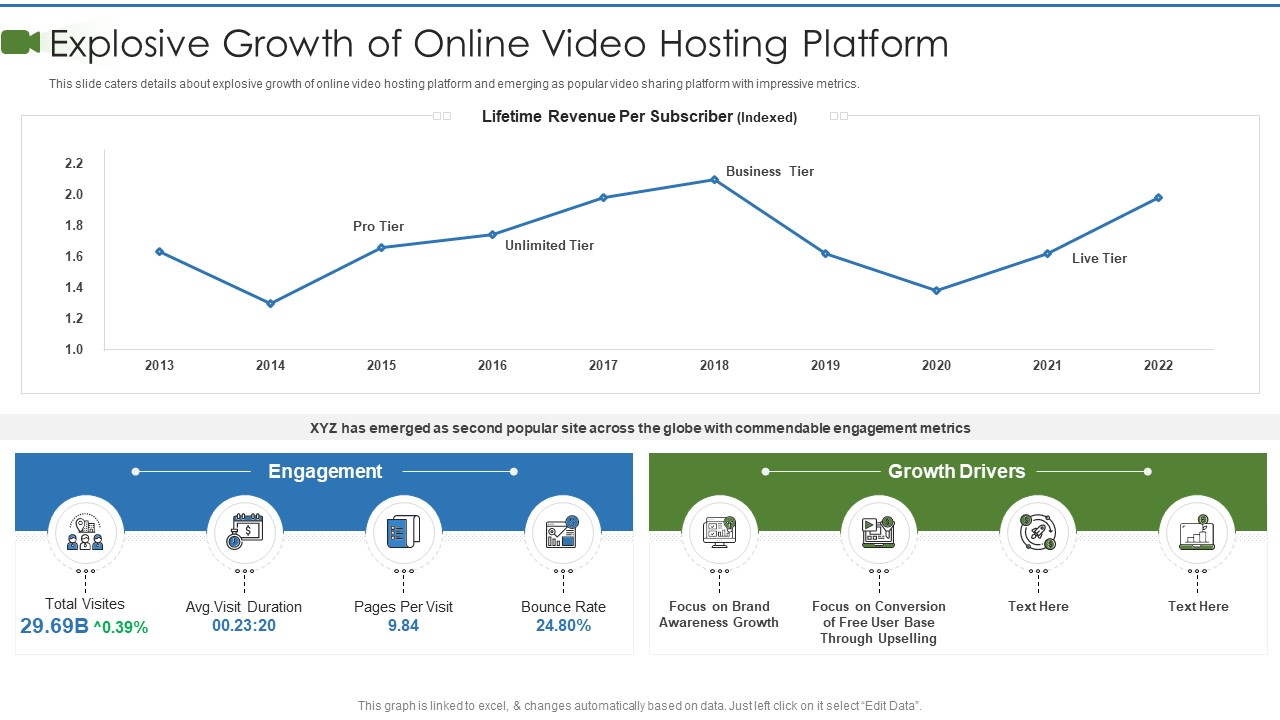The height and width of the screenshot is (720, 1280).
Task: Select the slide title Explosive Growth text
Action: pyautogui.click(x=499, y=44)
